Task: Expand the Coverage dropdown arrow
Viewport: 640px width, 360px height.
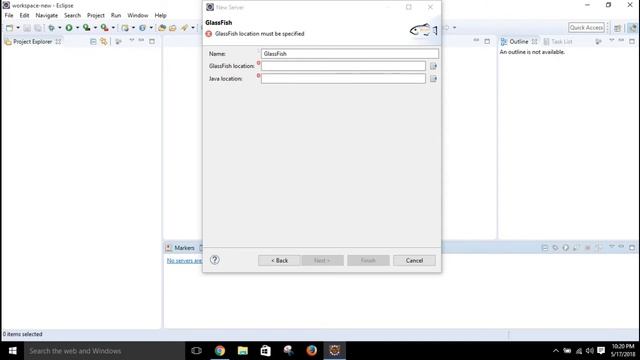Action: coord(95,28)
